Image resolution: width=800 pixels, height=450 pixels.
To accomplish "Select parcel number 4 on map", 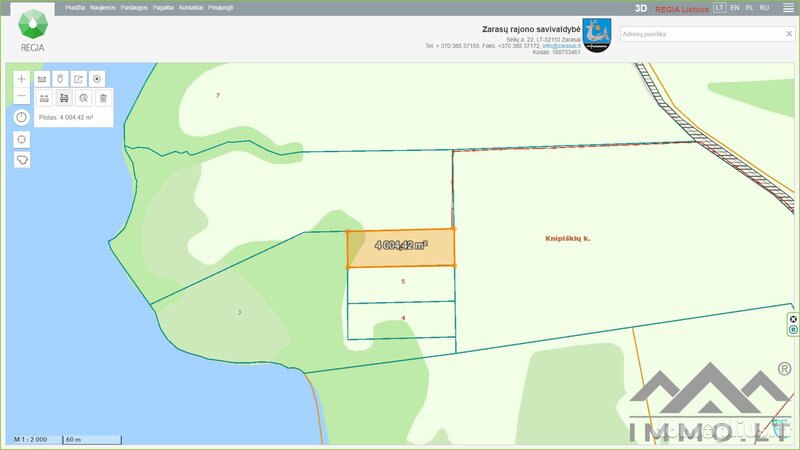I will click(x=403, y=318).
